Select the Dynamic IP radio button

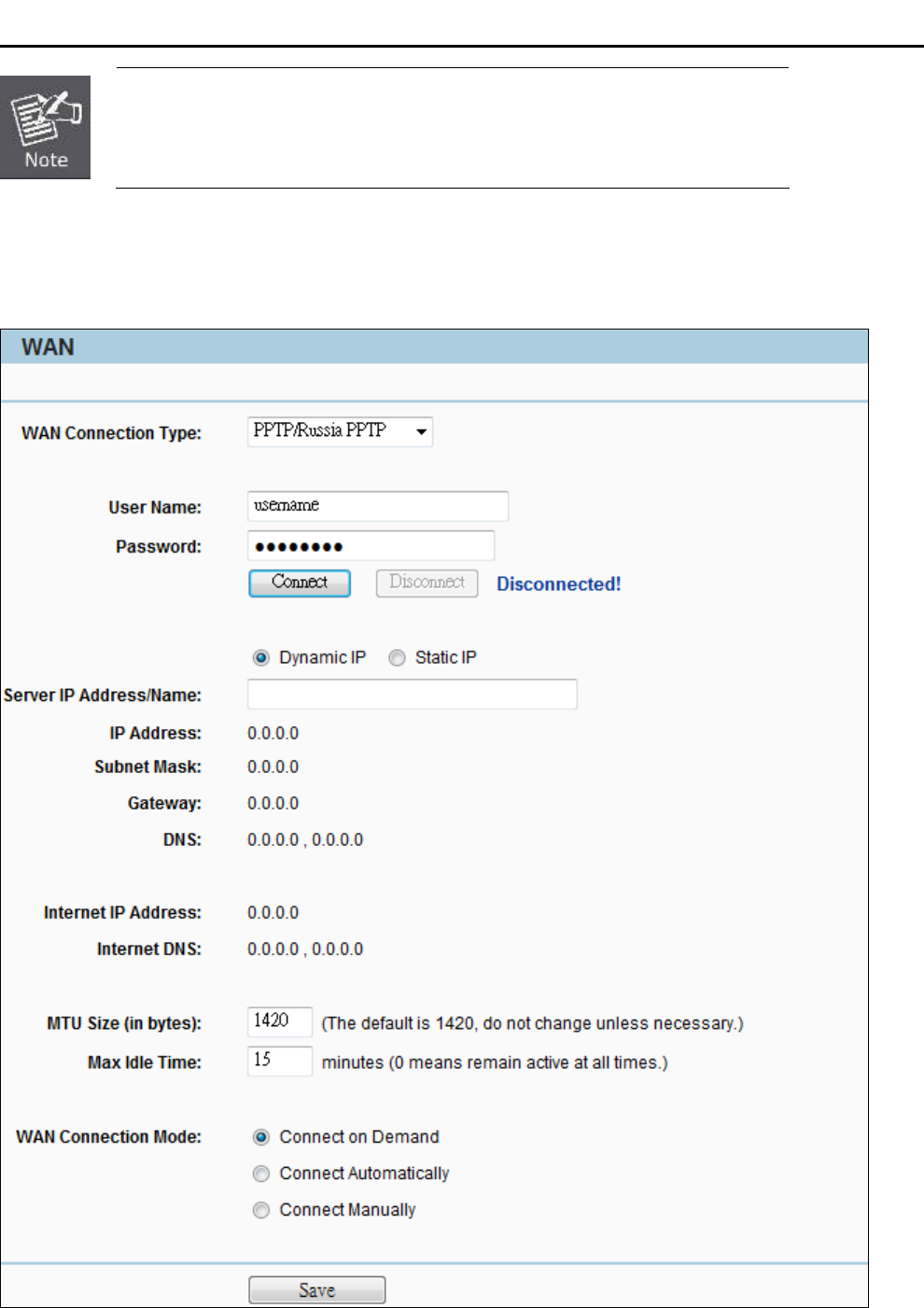[261, 658]
